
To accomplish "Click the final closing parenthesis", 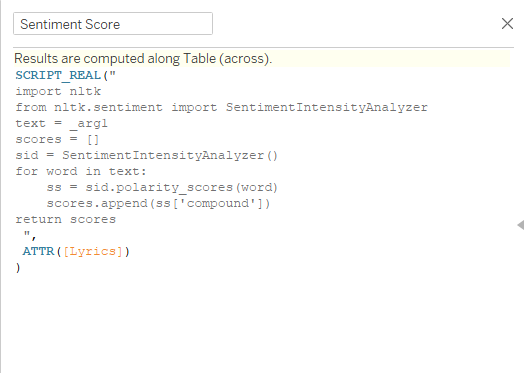I will tap(18, 268).
